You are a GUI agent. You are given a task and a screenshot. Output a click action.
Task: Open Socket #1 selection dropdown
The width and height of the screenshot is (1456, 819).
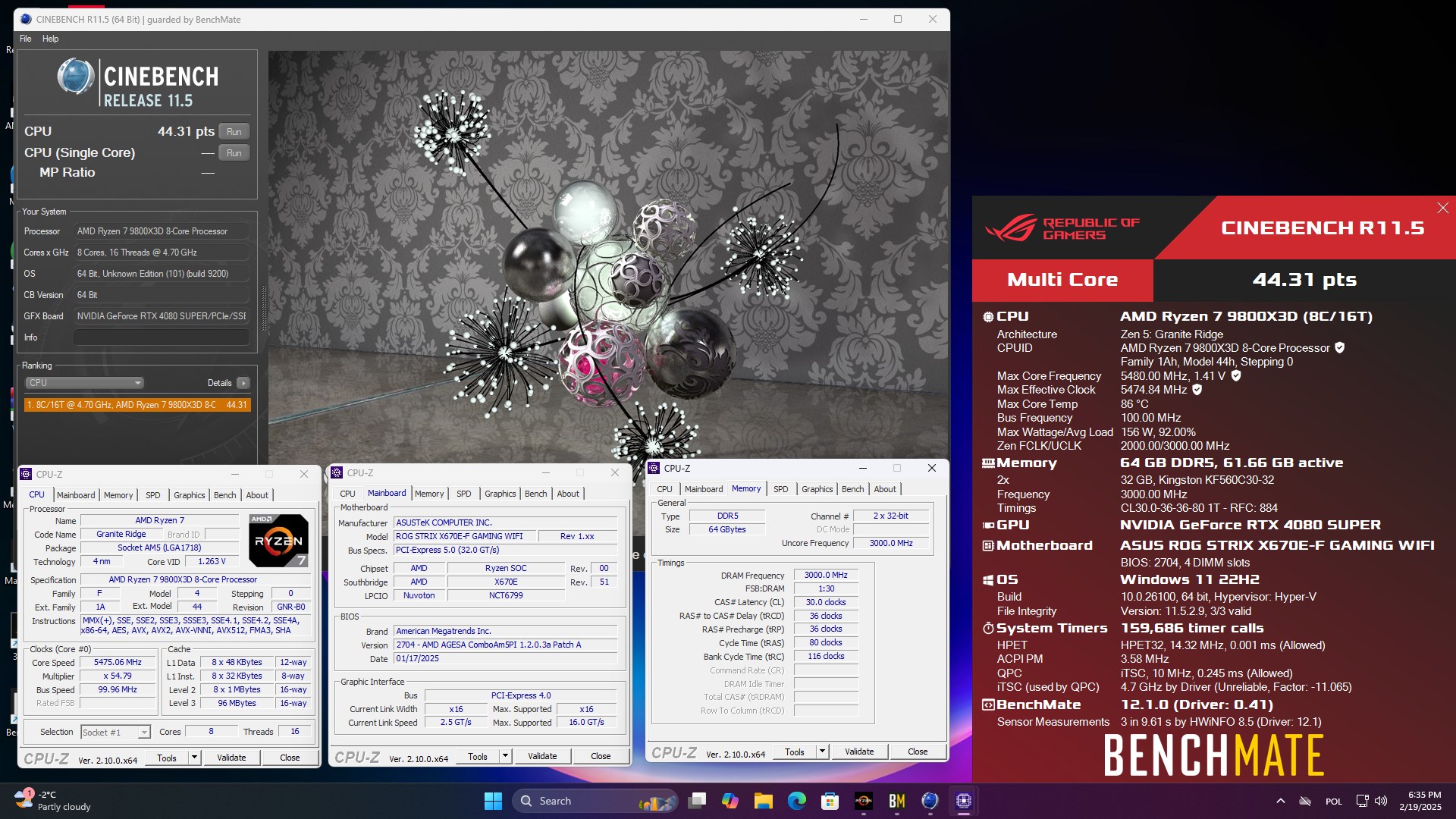(115, 732)
